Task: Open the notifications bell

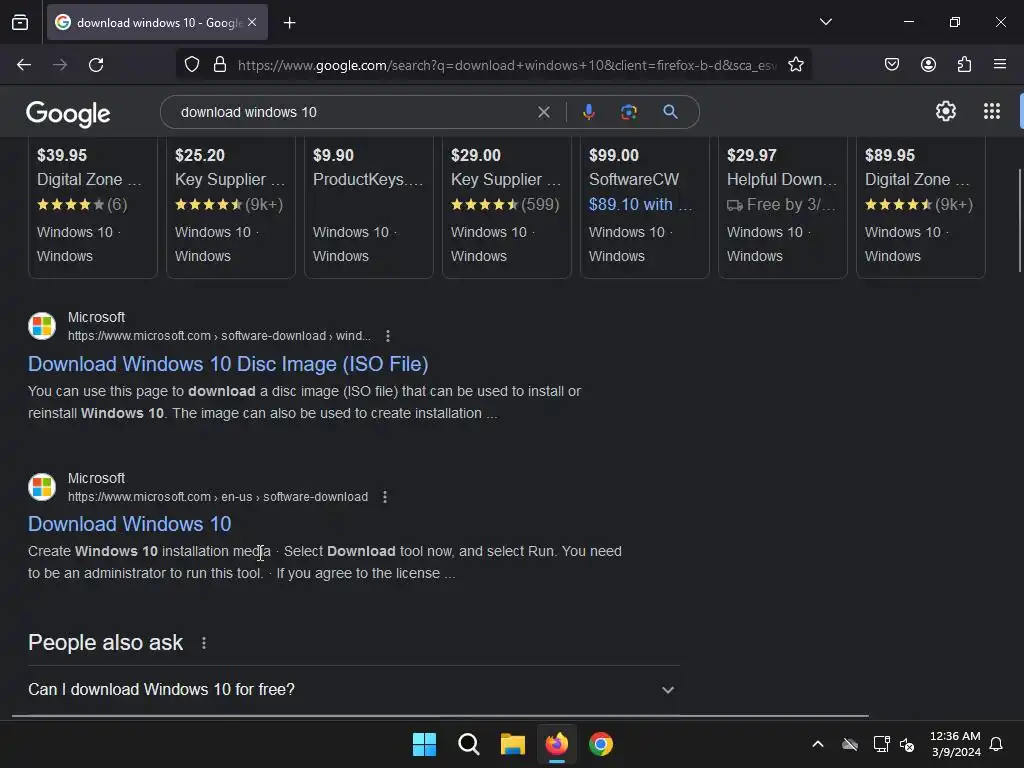Action: pyautogui.click(x=996, y=744)
